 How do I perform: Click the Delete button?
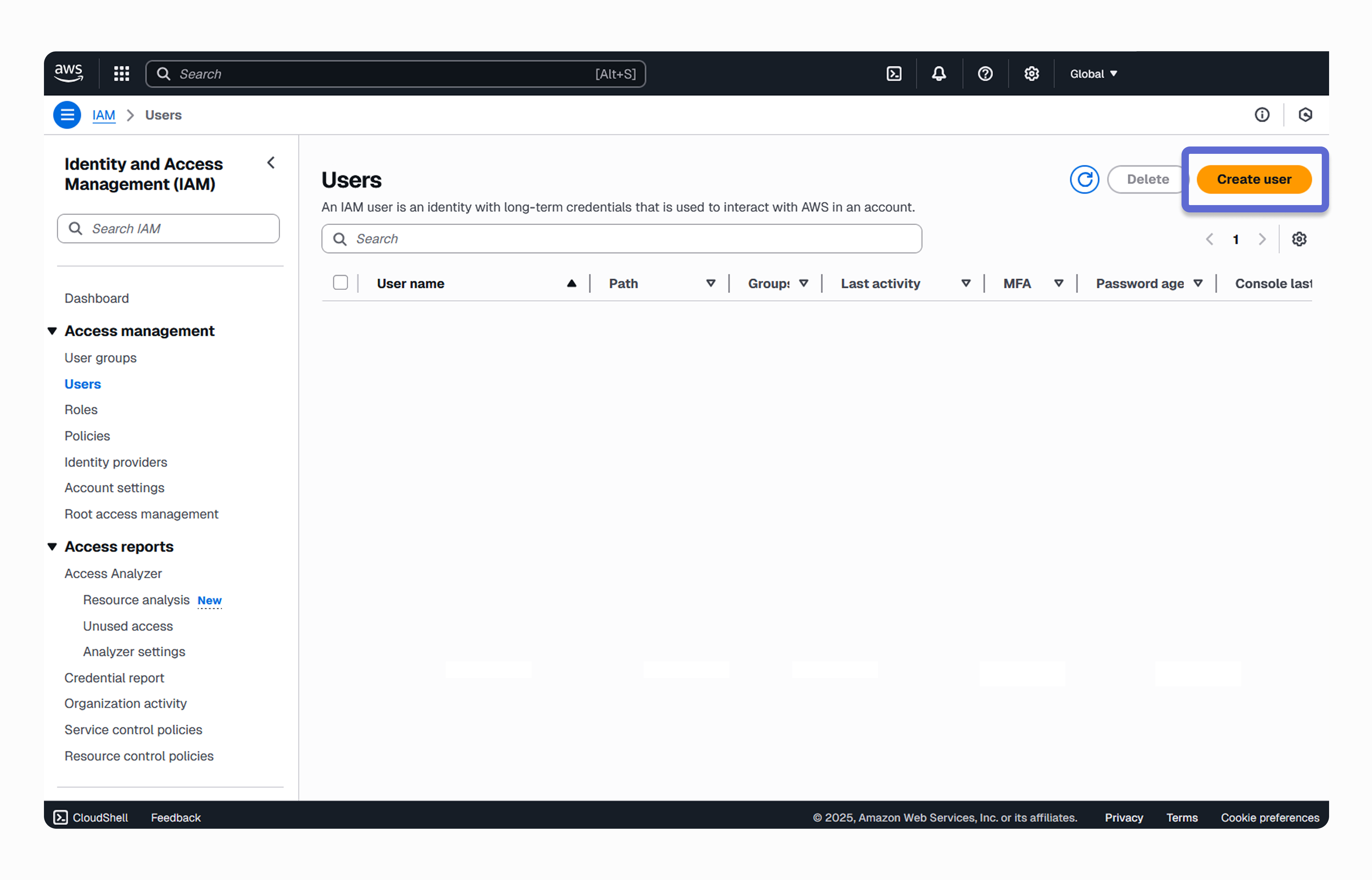click(x=1147, y=179)
